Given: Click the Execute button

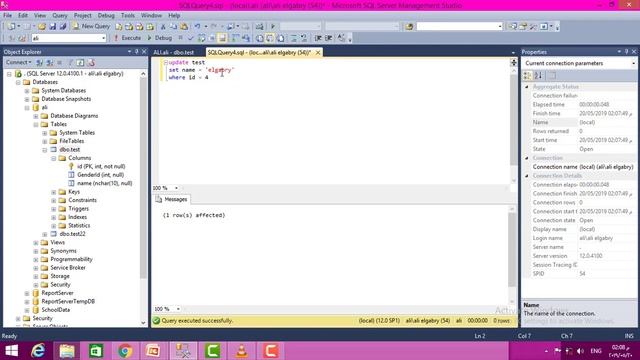Looking at the screenshot, I should tap(127, 38).
